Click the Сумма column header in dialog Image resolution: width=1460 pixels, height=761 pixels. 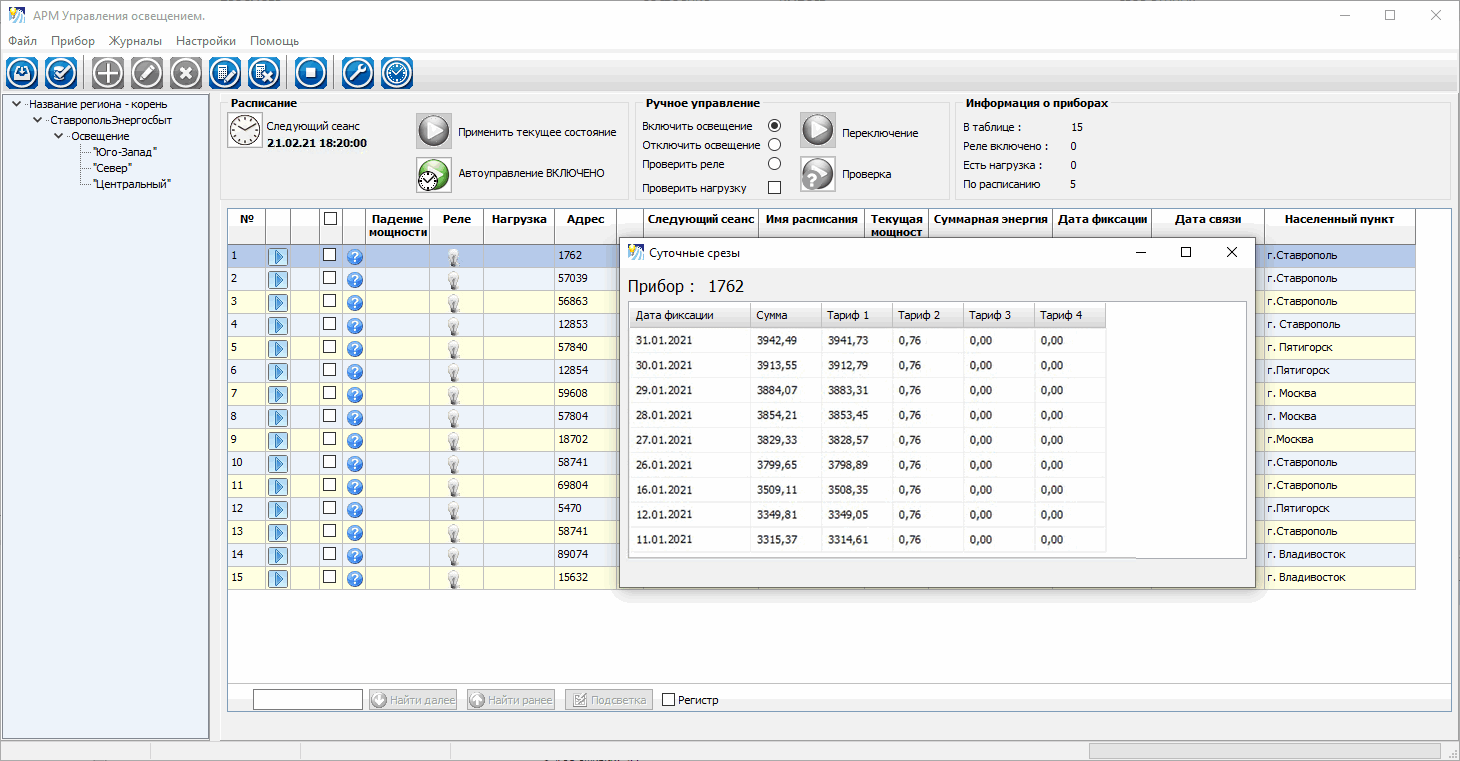[x=786, y=315]
